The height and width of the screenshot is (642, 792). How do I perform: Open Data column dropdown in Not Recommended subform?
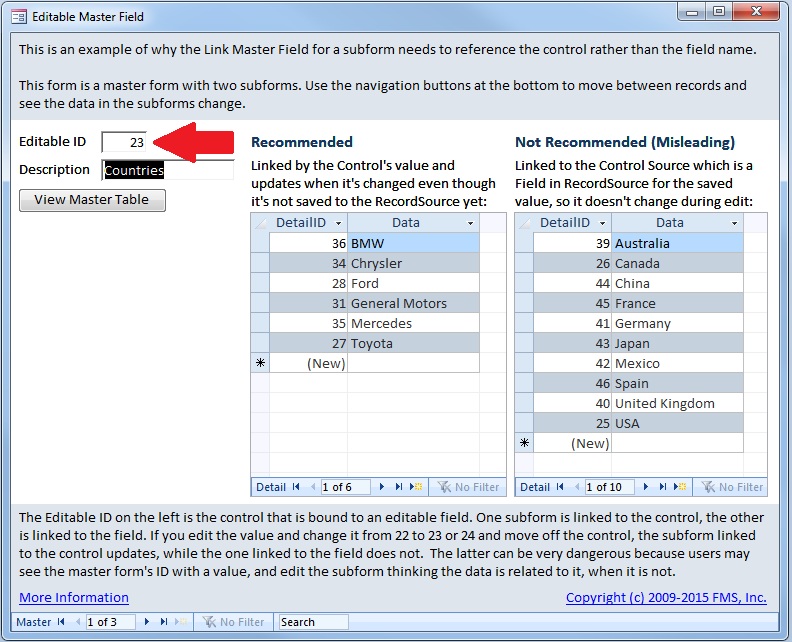click(734, 223)
